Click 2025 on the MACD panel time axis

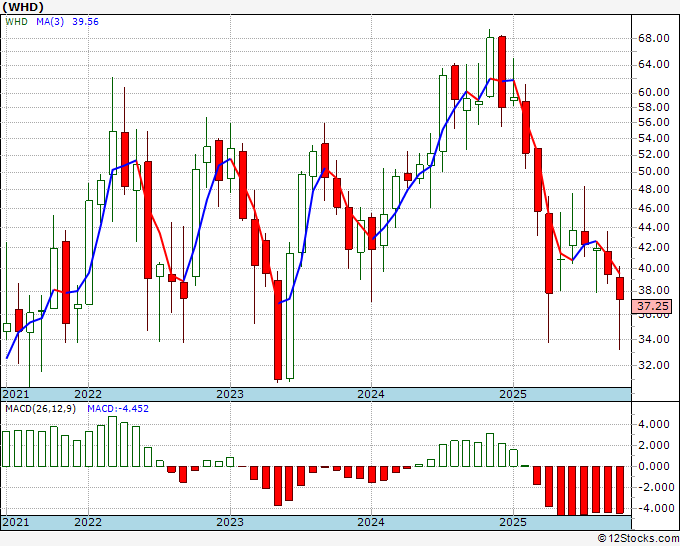click(513, 522)
